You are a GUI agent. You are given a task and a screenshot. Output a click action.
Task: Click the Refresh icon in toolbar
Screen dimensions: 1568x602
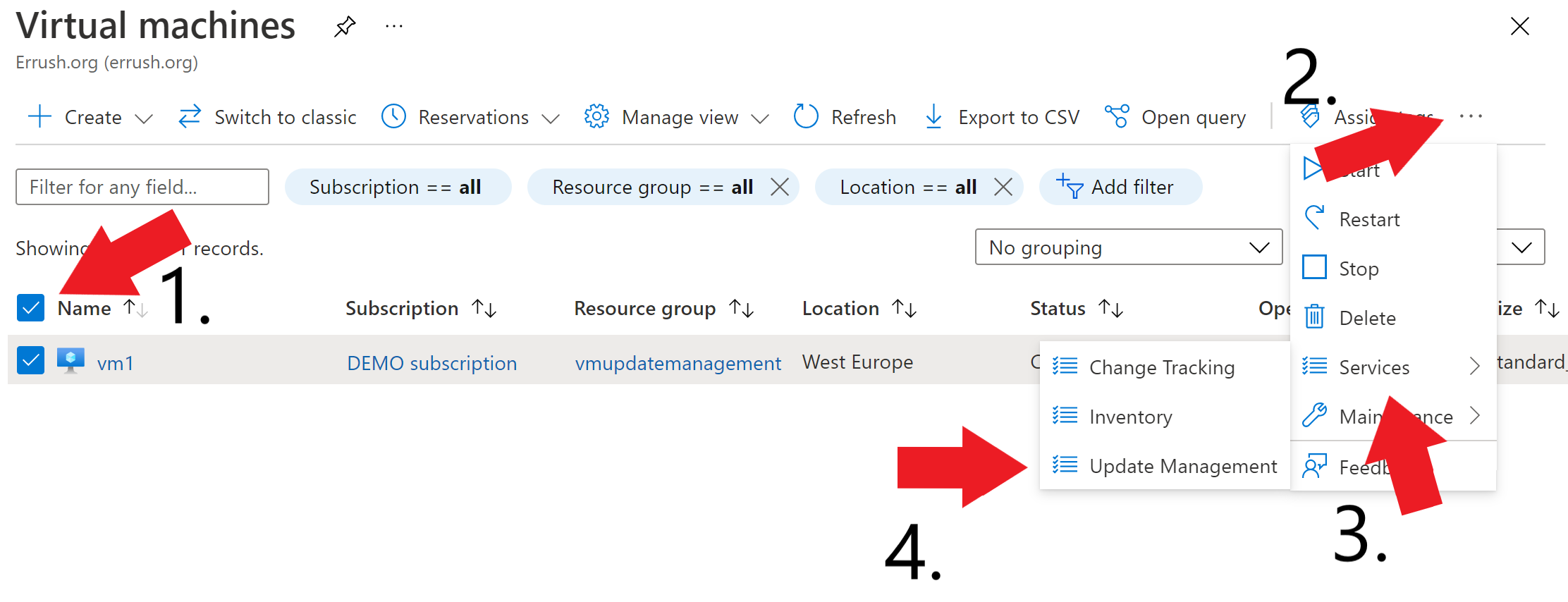tap(806, 116)
